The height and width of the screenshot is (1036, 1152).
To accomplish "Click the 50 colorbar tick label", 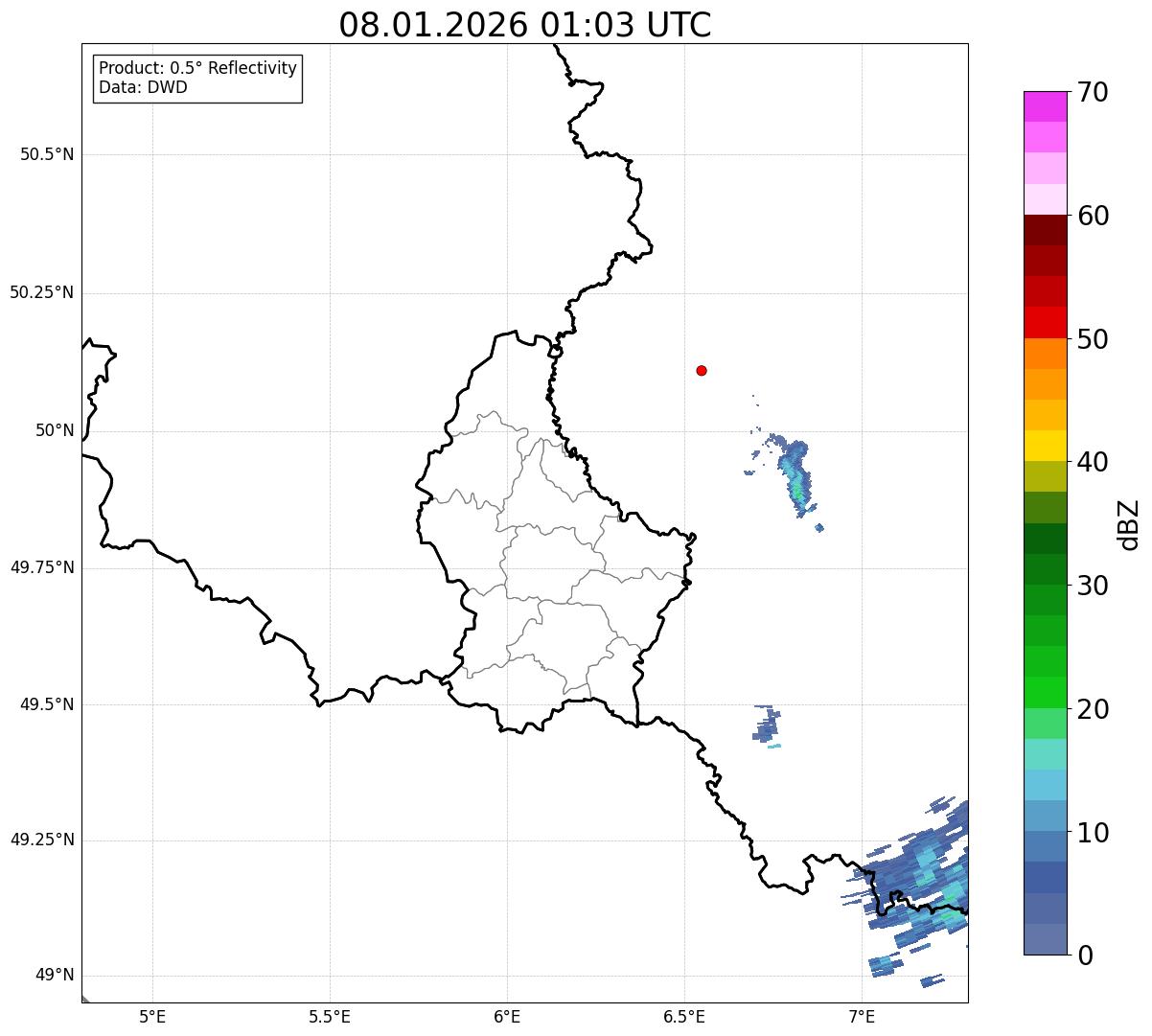I will click(x=1093, y=339).
